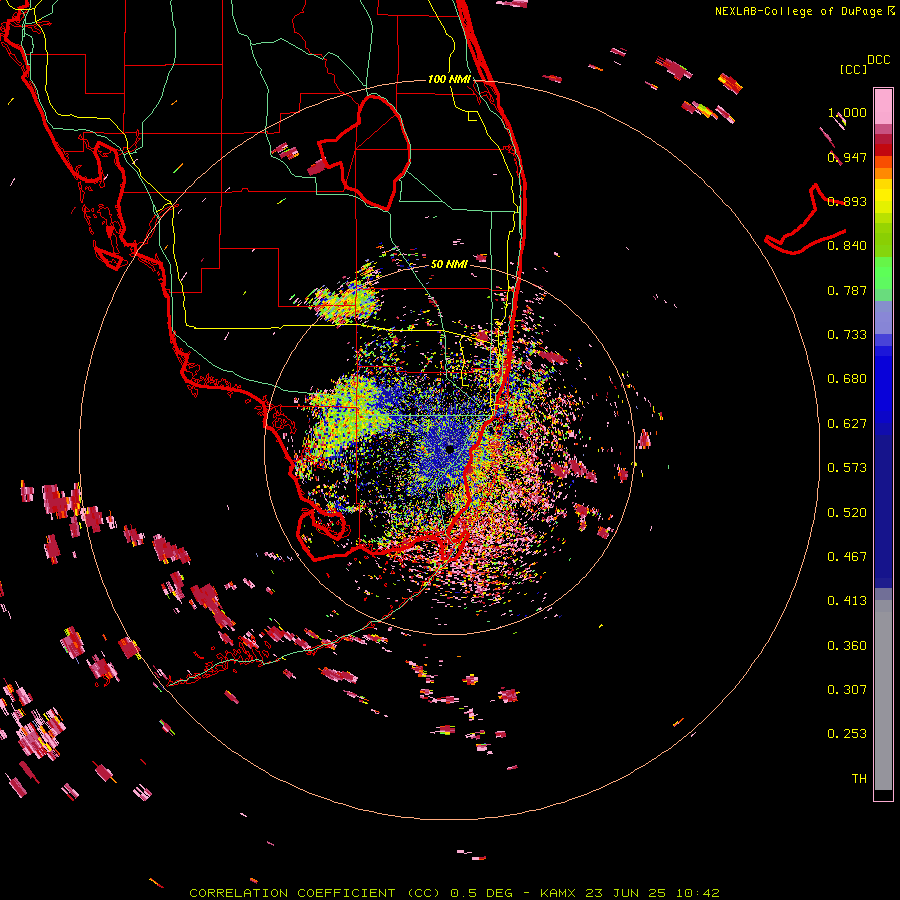This screenshot has width=900, height=900.
Task: Click the TH threshold label
Action: [x=859, y=778]
